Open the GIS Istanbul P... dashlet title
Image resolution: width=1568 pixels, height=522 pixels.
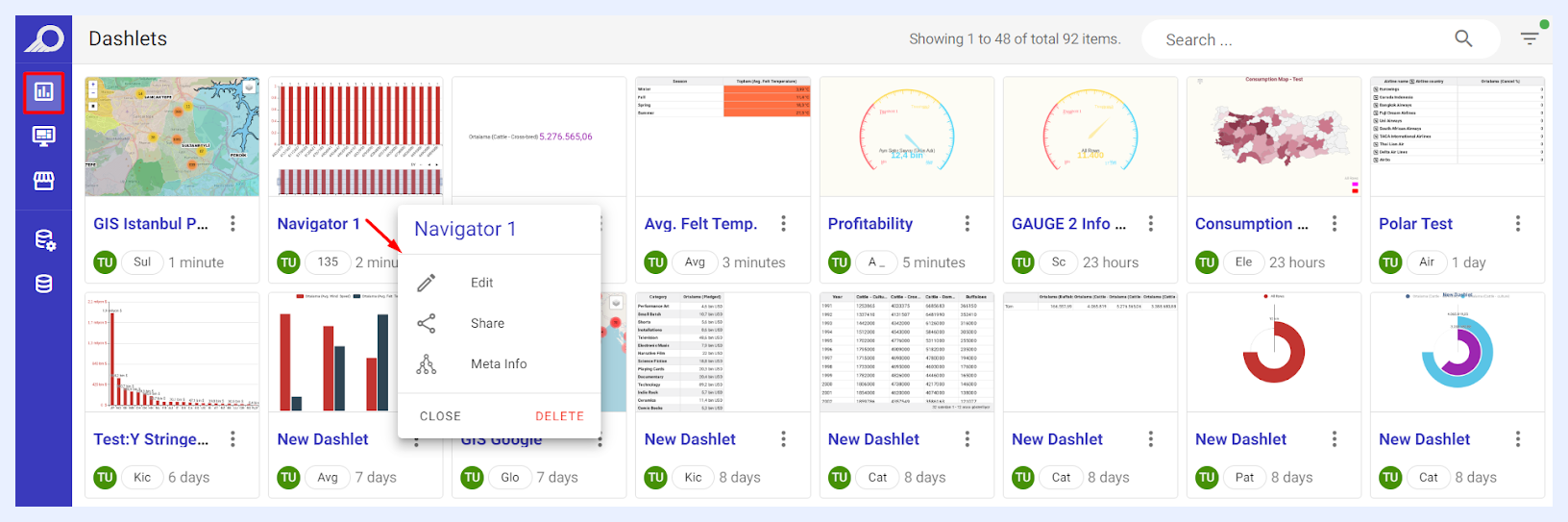[x=151, y=224]
